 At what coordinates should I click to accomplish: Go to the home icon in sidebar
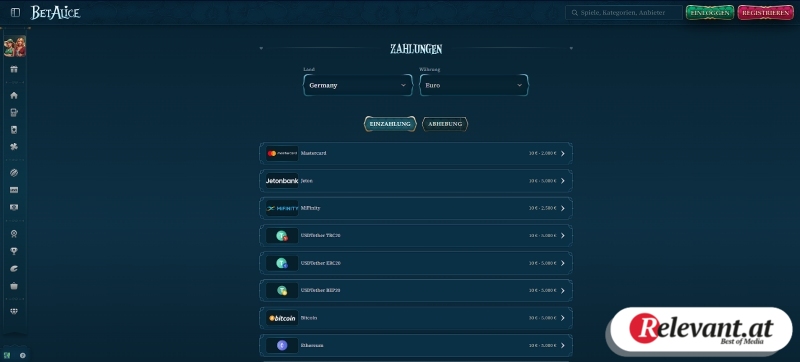14,95
